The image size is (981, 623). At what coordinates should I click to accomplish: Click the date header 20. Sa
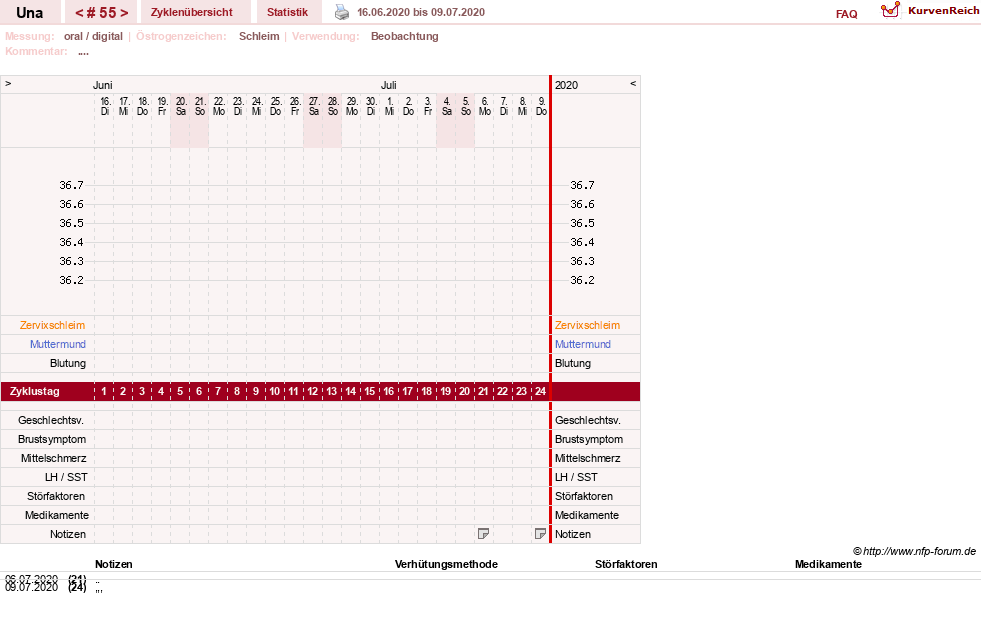[181, 106]
